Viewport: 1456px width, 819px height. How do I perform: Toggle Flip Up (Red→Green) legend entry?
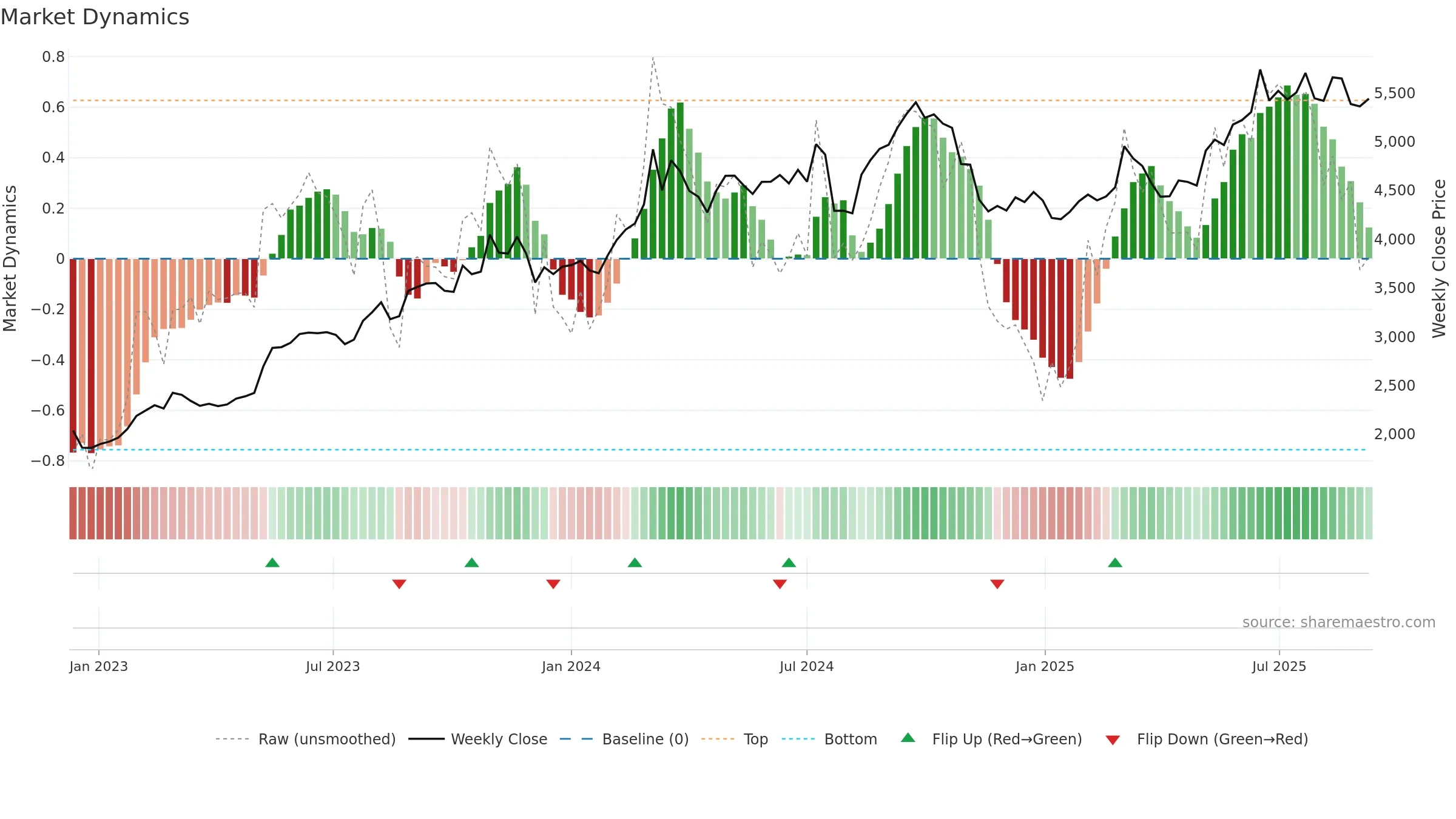992,739
